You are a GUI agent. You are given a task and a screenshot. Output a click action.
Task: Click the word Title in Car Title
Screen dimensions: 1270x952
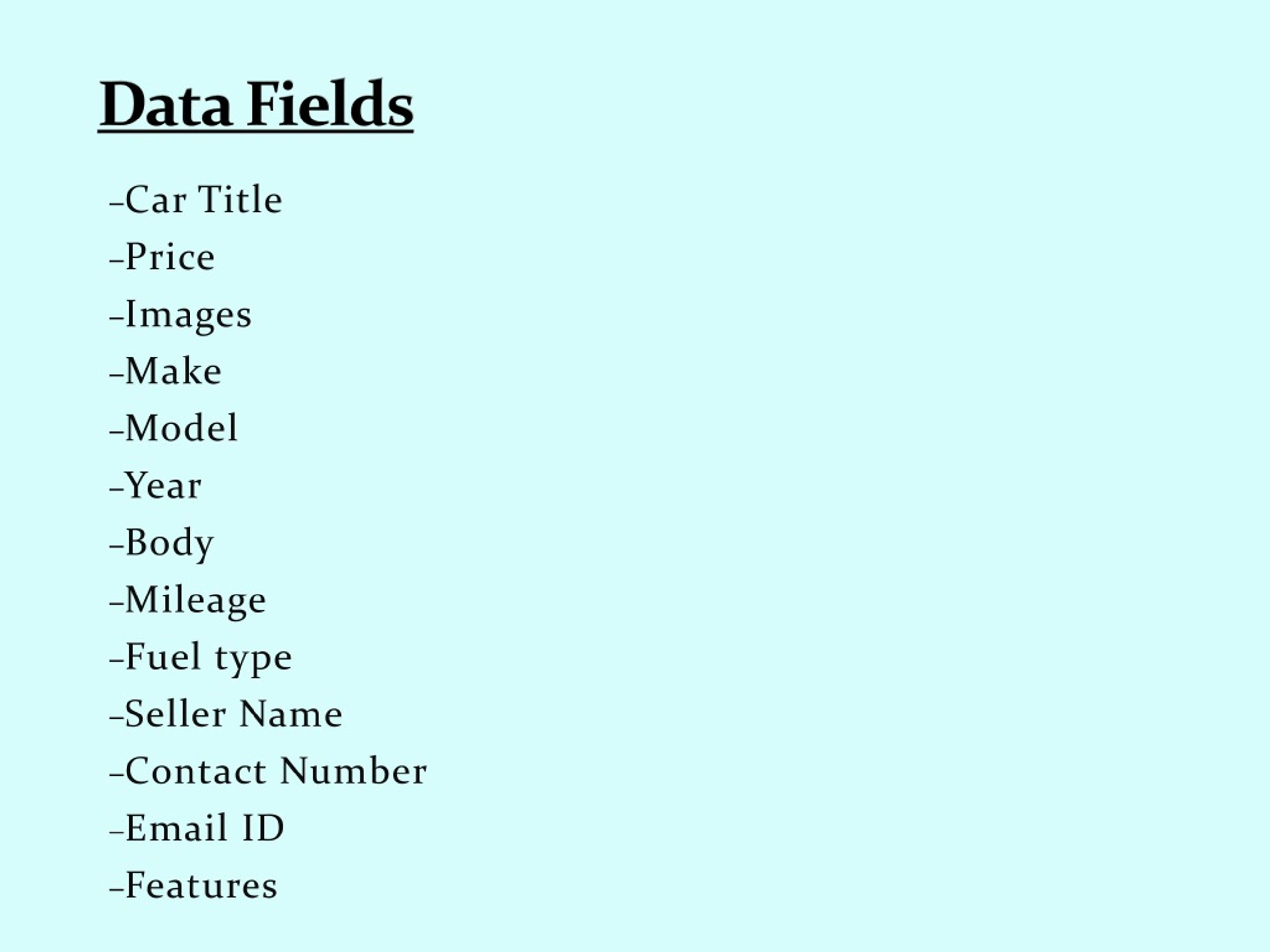[240, 200]
